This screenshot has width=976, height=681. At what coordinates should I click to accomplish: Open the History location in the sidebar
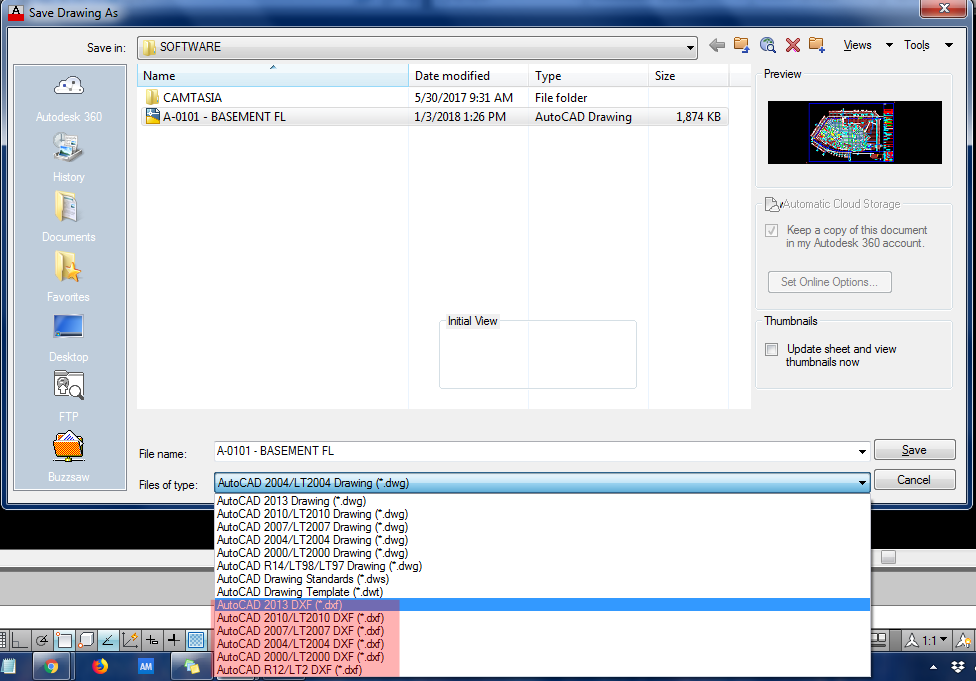(x=68, y=158)
